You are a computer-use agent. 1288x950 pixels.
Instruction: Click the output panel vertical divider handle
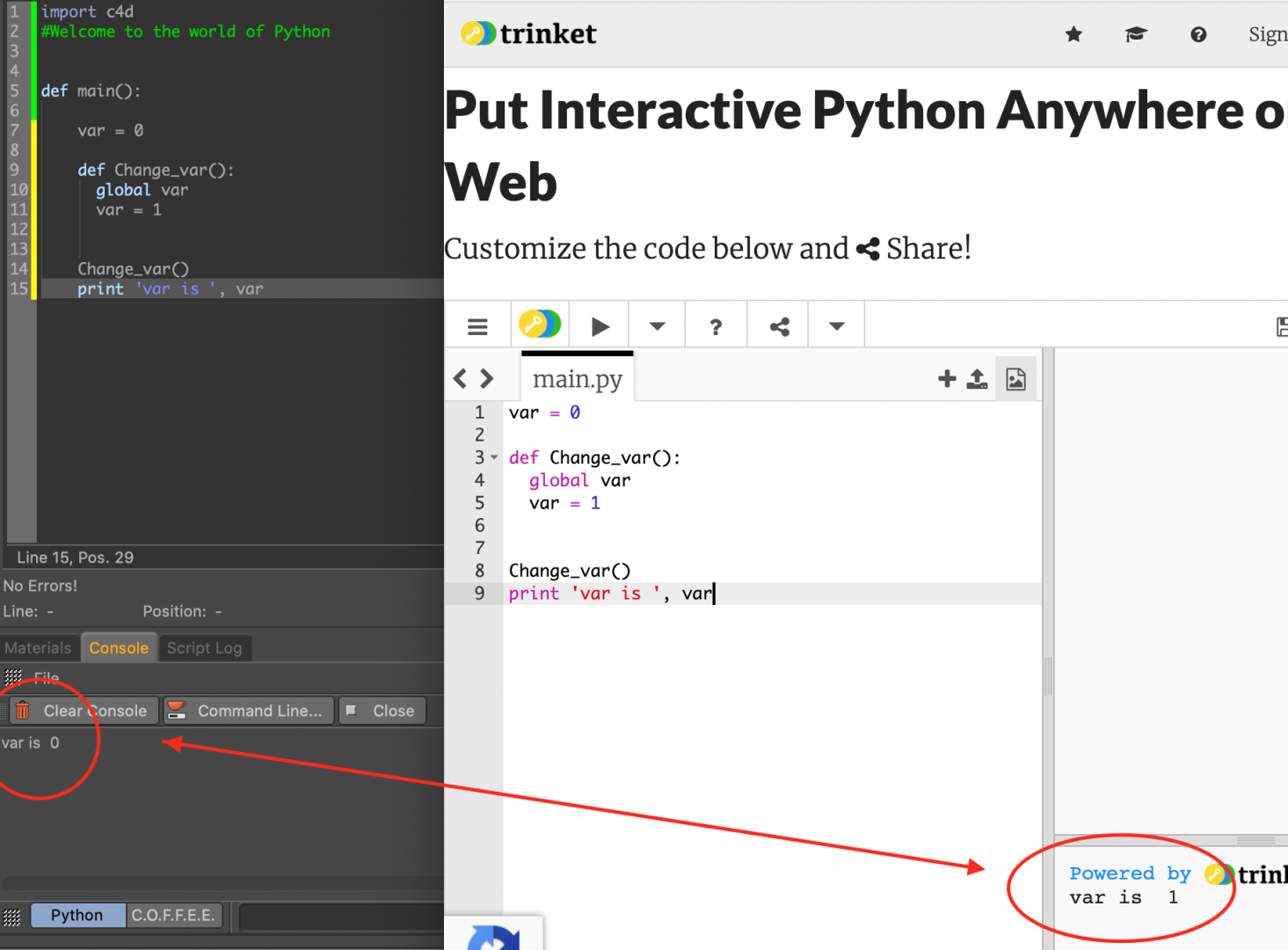pos(1048,676)
